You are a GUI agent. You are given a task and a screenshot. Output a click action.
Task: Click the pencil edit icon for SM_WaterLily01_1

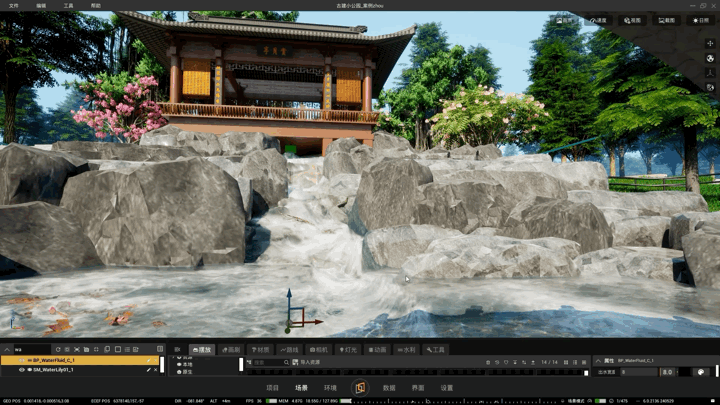click(149, 370)
